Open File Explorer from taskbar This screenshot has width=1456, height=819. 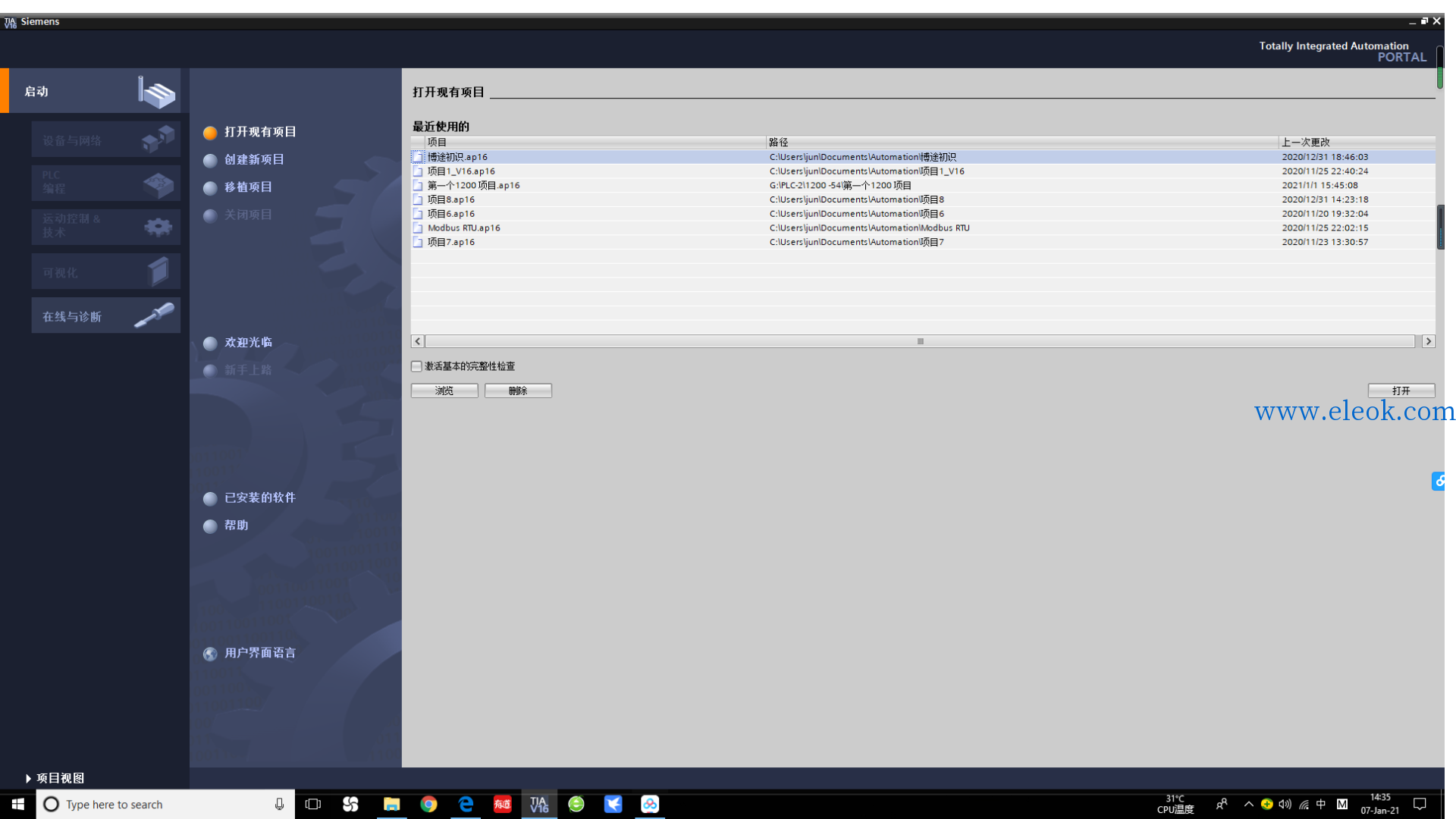[x=391, y=804]
